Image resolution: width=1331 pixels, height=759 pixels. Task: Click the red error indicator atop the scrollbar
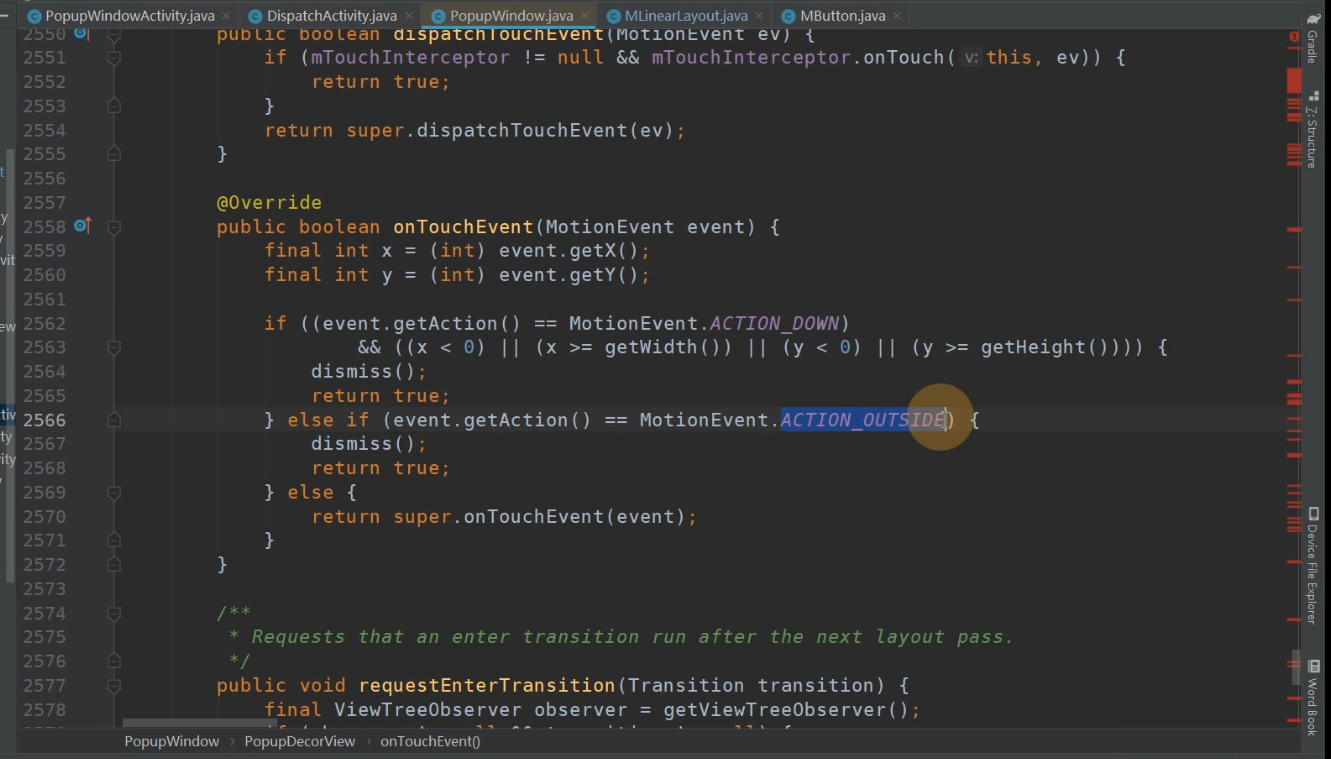click(x=1295, y=36)
